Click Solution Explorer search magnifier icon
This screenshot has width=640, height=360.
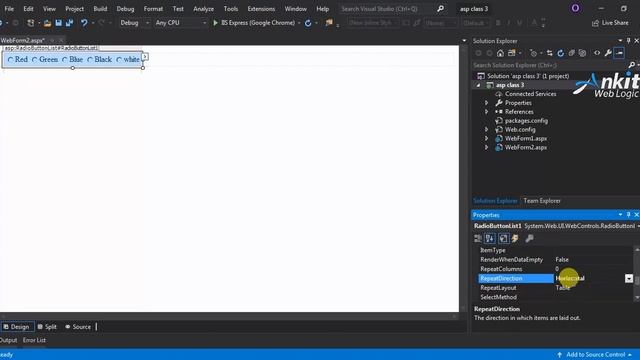pyautogui.click(x=632, y=65)
